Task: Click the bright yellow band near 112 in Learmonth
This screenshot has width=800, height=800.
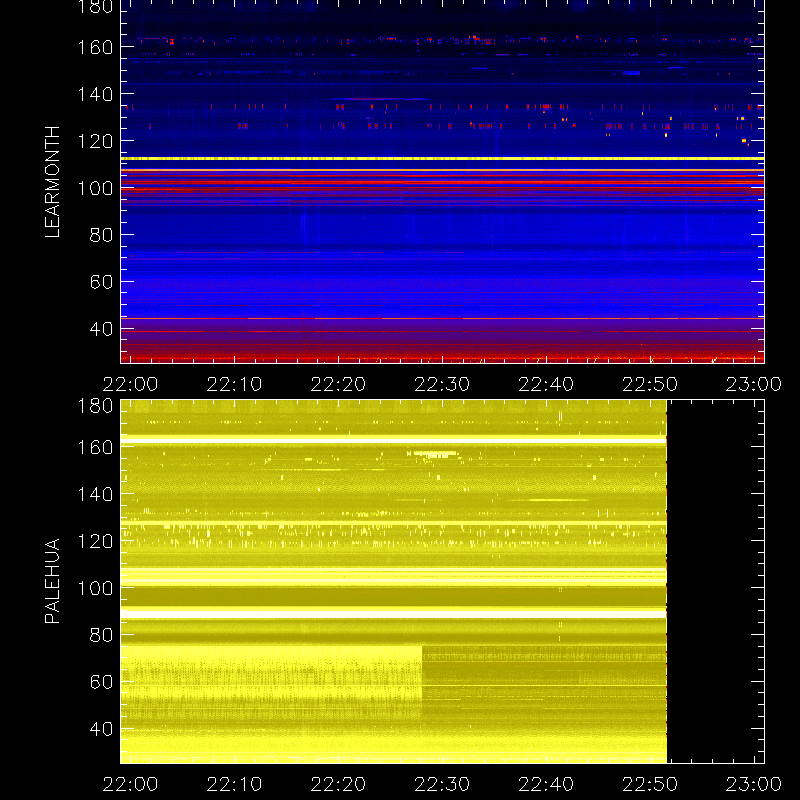Action: [x=442, y=159]
